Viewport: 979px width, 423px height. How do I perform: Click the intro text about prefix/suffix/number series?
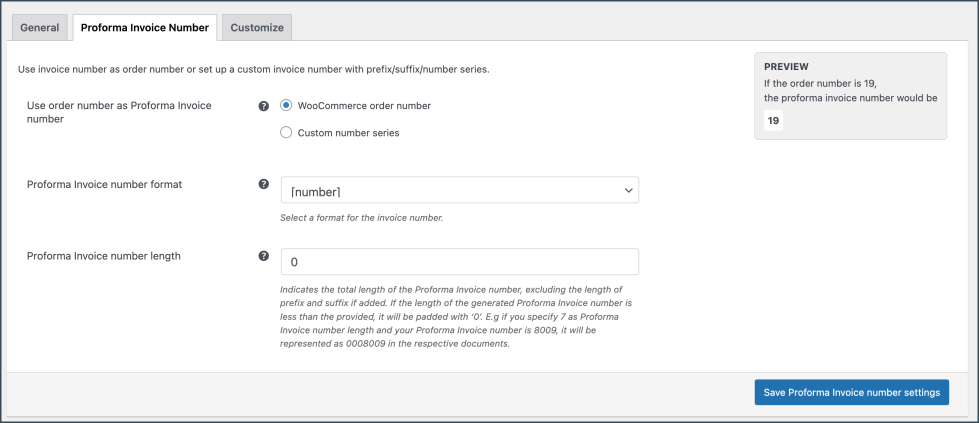253,69
